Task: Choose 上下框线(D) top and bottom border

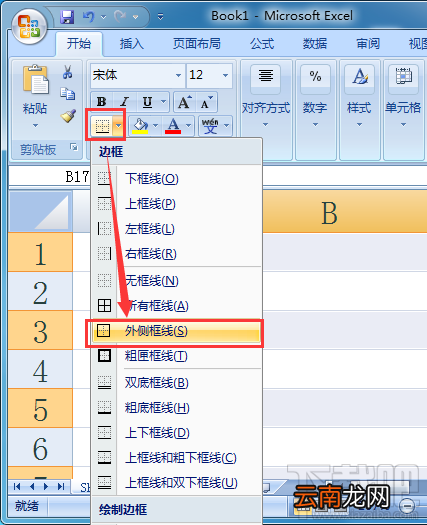Action: [x=176, y=433]
